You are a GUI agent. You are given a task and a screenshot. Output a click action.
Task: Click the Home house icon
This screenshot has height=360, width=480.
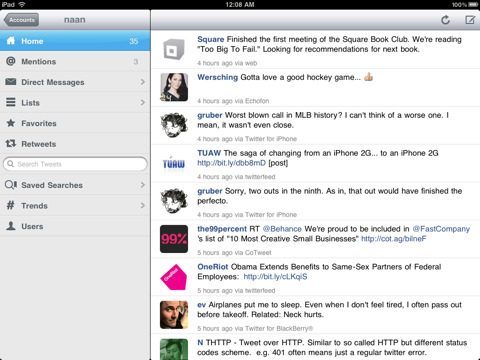[11, 41]
